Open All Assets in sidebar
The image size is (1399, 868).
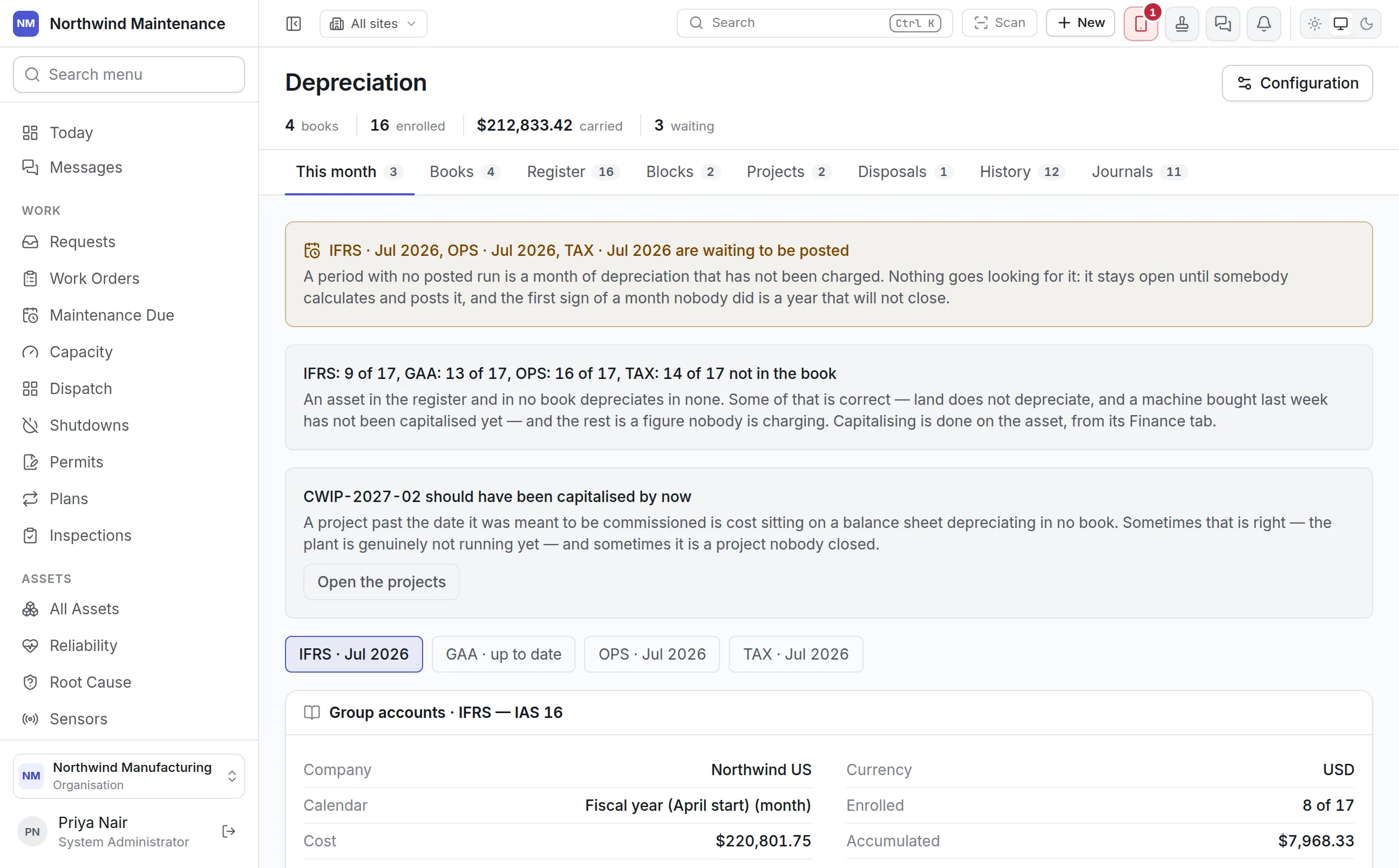pos(129,609)
